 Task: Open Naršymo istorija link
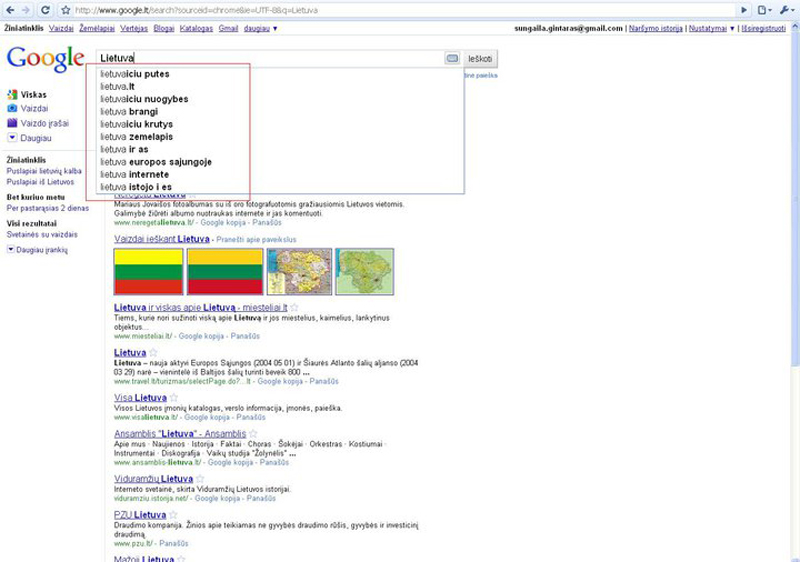click(x=656, y=29)
